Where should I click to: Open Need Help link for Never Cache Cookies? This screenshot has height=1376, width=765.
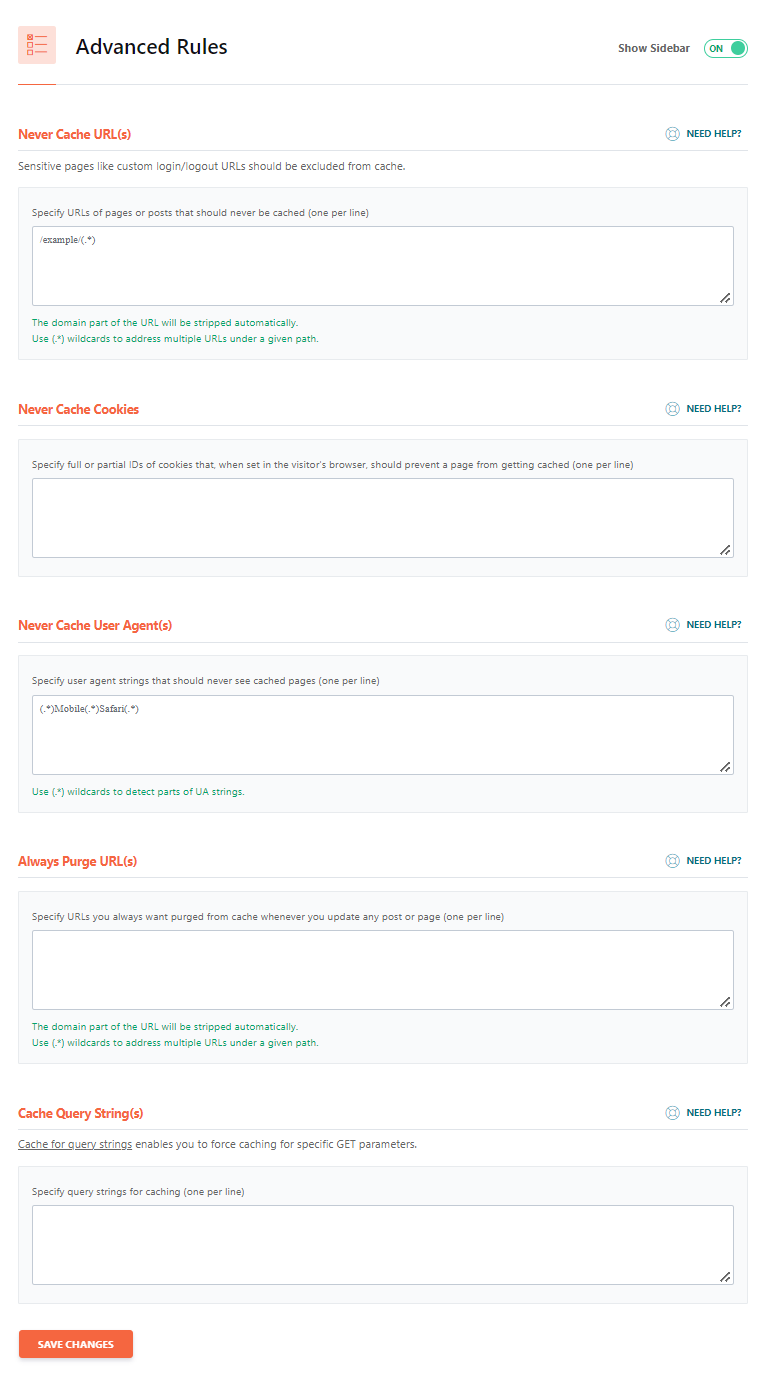click(x=714, y=409)
